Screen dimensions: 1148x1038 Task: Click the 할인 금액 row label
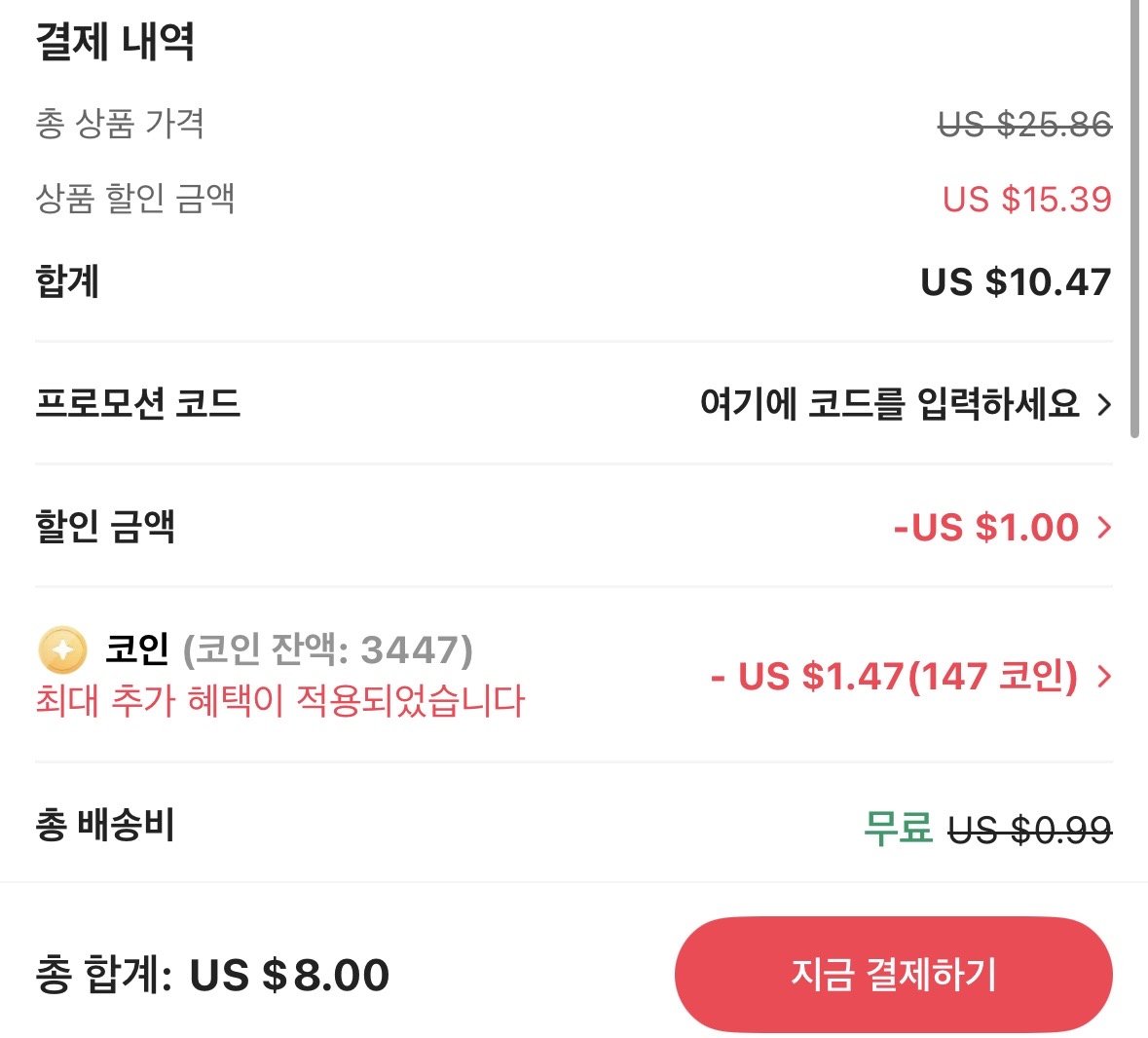coord(107,527)
